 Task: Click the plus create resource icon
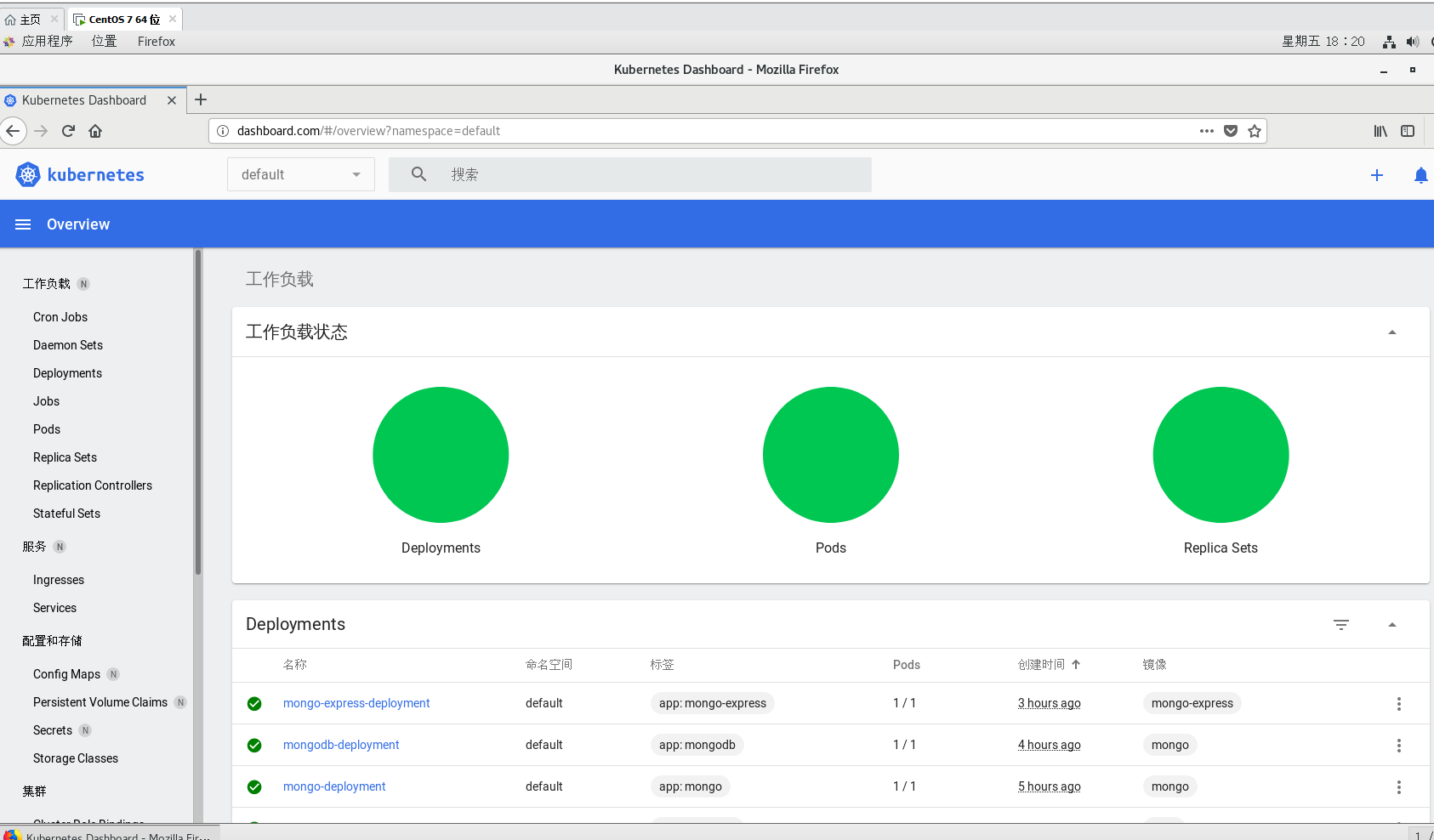(x=1377, y=175)
